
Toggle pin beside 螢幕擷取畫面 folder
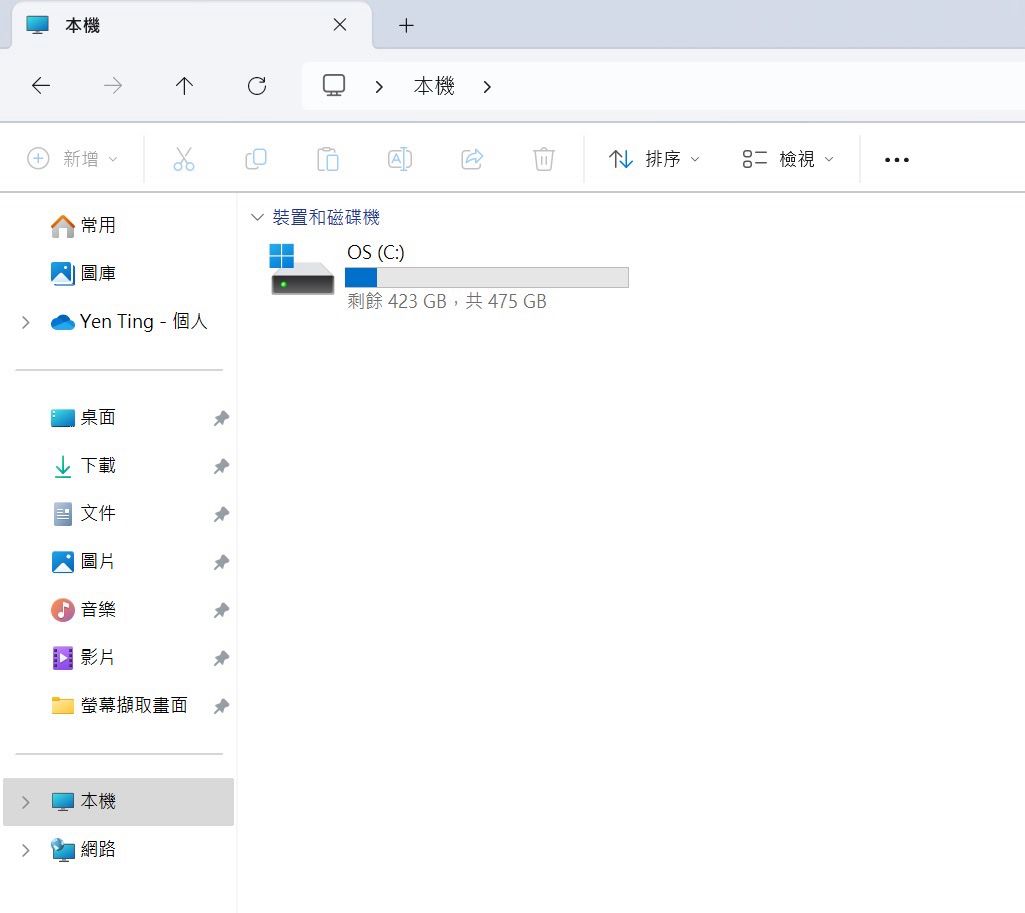pyautogui.click(x=221, y=706)
